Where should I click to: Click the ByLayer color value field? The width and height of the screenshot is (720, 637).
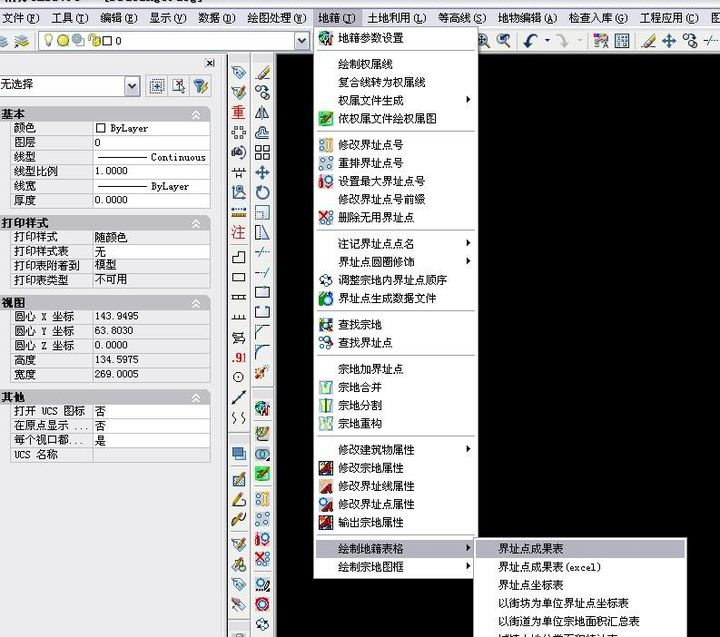click(152, 128)
